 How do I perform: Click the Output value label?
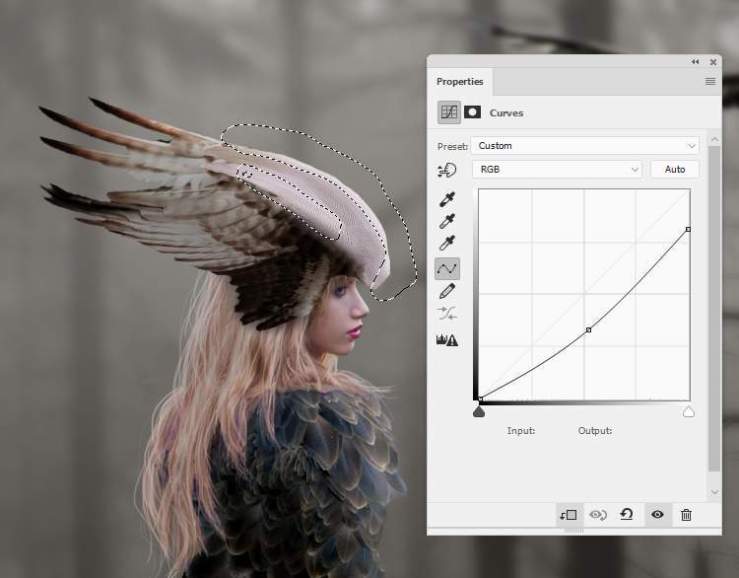point(595,430)
